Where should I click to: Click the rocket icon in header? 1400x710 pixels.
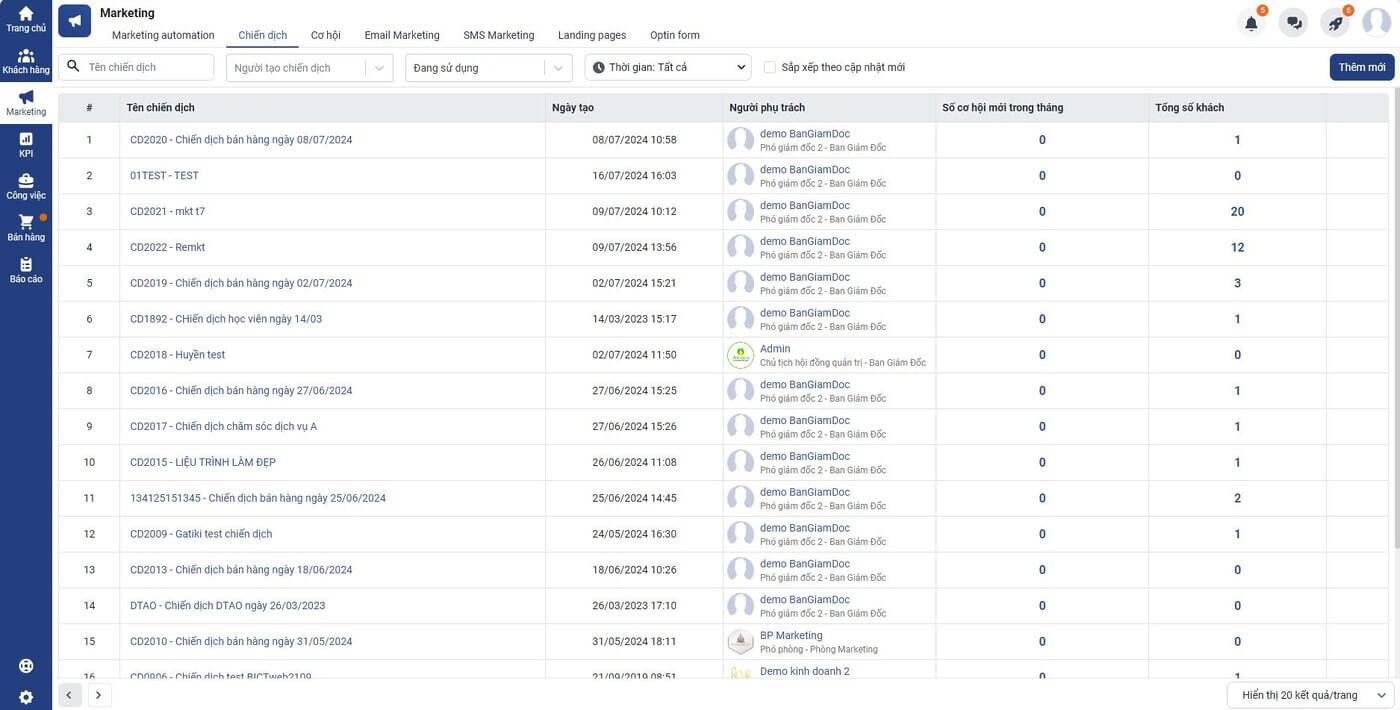[1336, 23]
